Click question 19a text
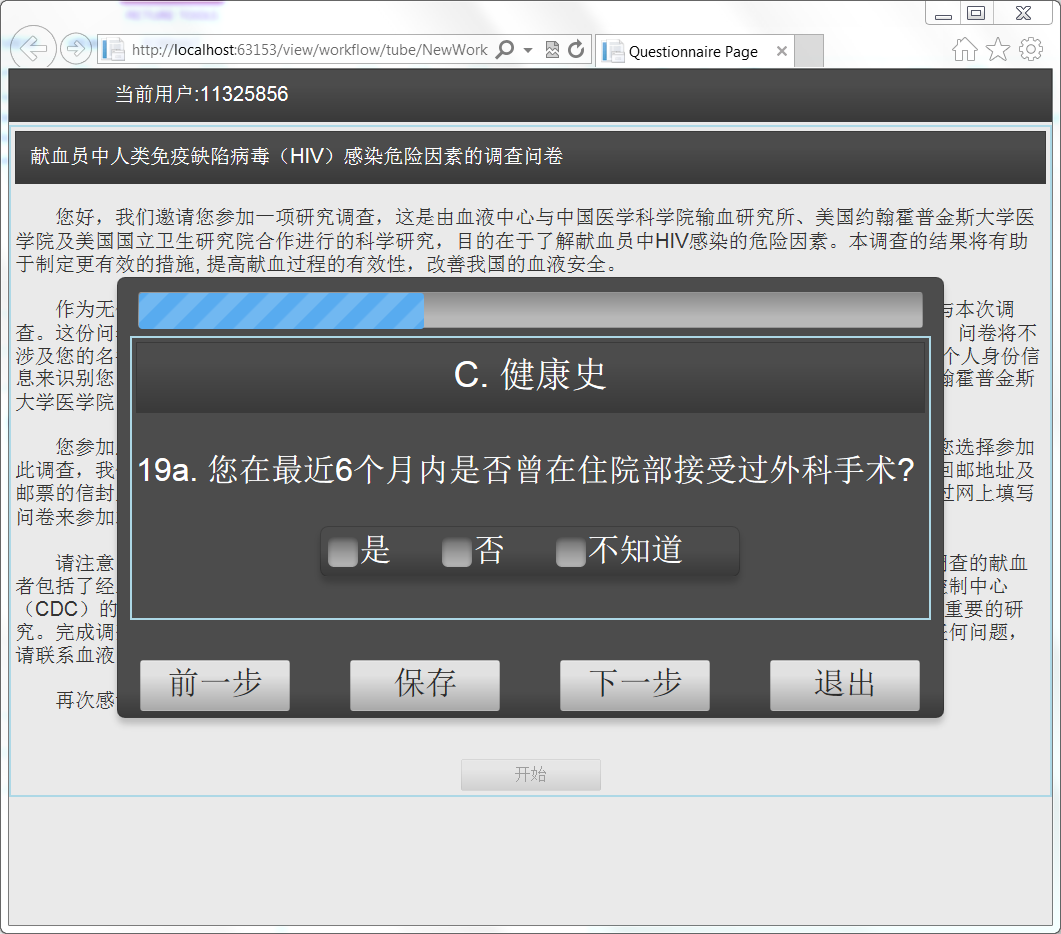The width and height of the screenshot is (1061, 934). (526, 470)
